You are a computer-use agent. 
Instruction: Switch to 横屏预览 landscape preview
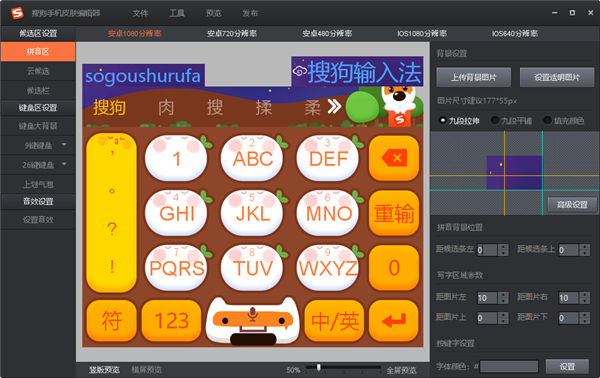click(147, 370)
